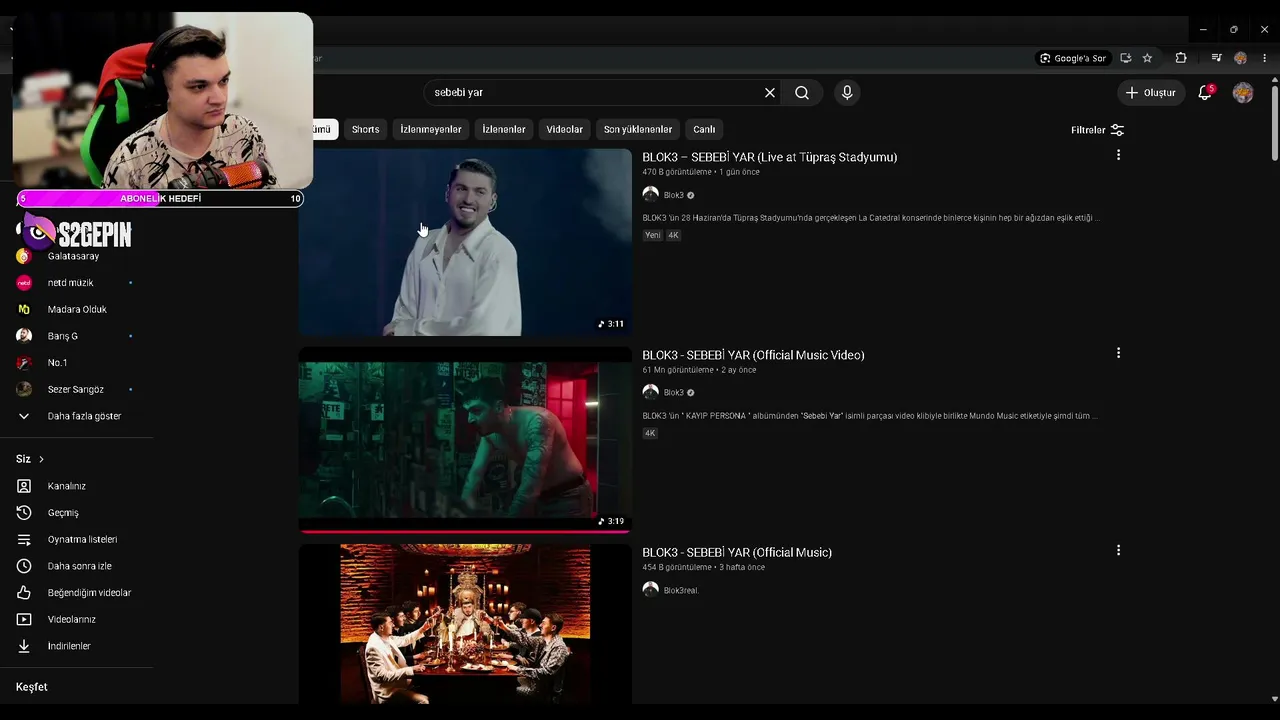Open the Official Music Video thumbnail

(465, 440)
